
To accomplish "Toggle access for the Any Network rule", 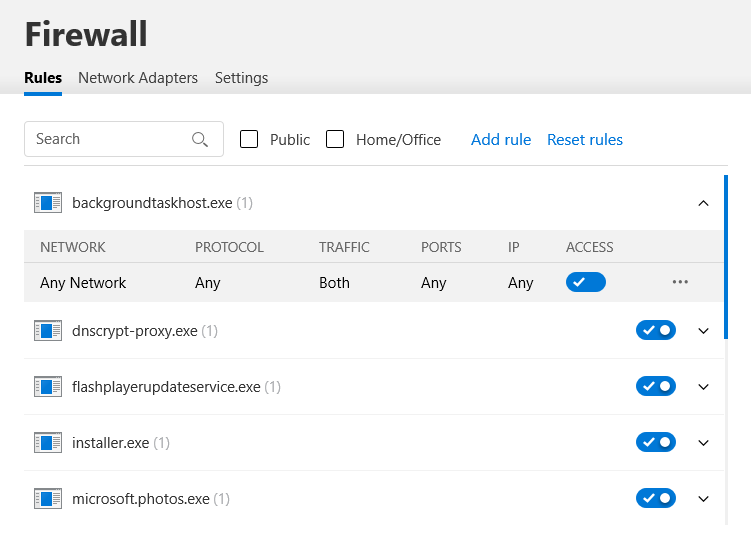I will 586,283.
